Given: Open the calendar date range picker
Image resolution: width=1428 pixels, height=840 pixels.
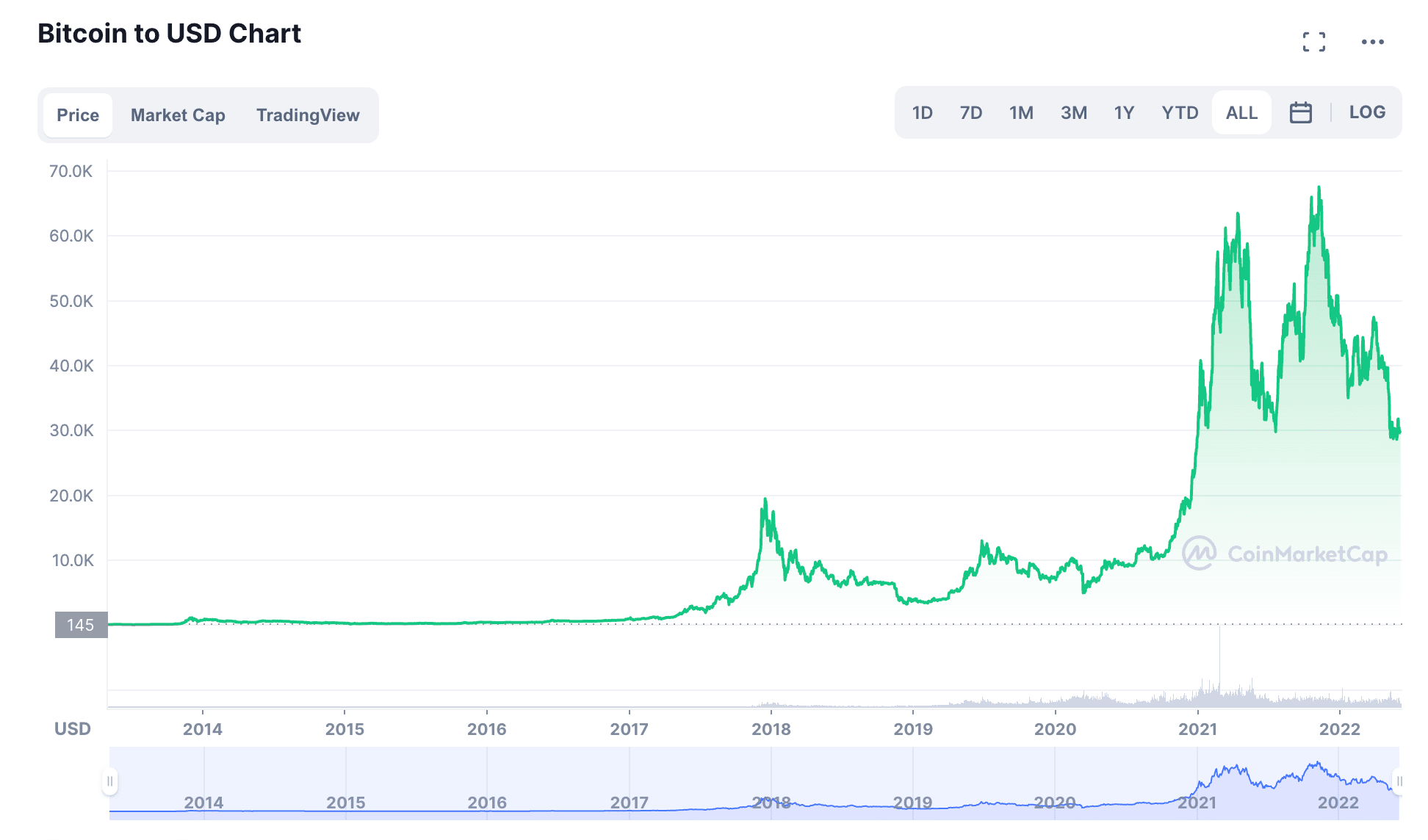Looking at the screenshot, I should [x=1300, y=112].
